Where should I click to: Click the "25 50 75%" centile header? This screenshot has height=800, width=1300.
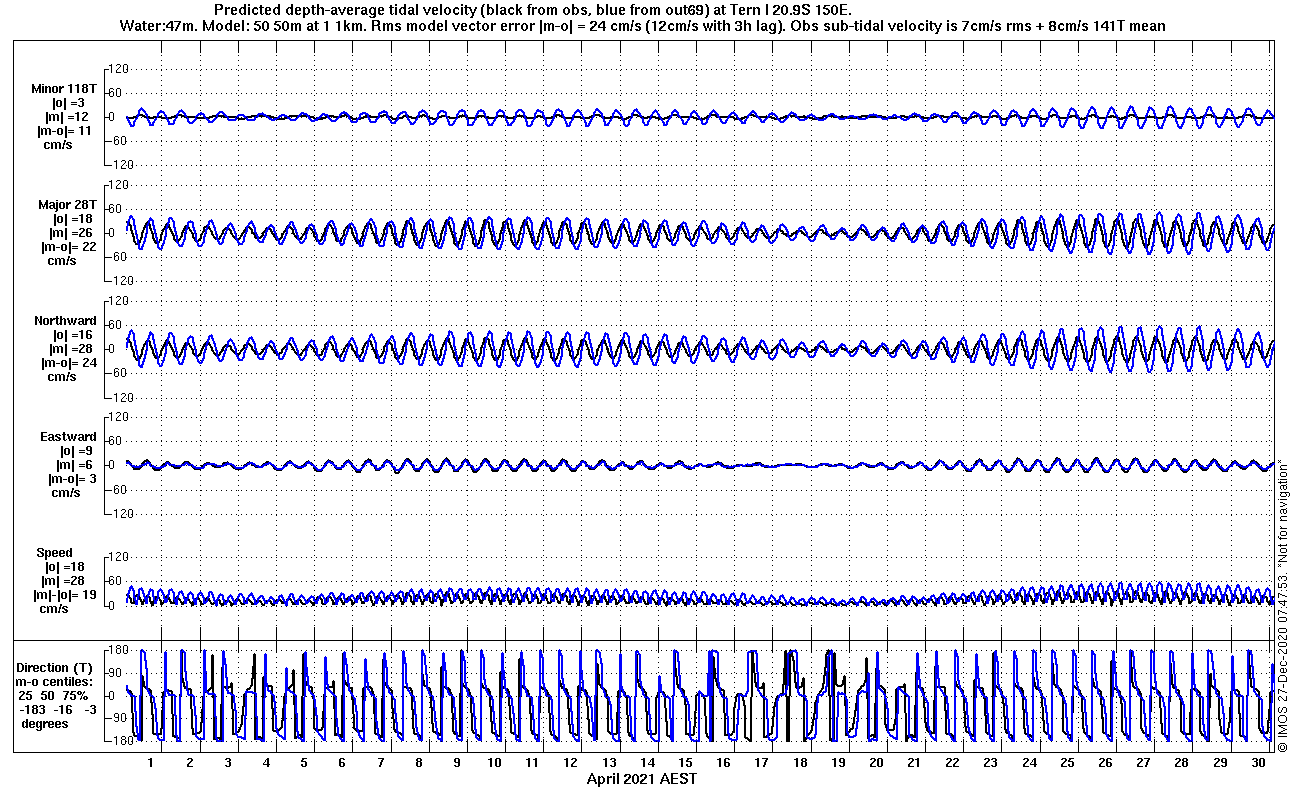[53, 695]
